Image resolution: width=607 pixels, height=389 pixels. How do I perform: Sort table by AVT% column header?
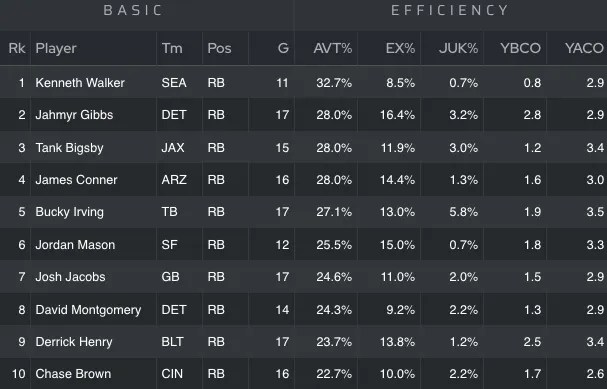[x=333, y=48]
